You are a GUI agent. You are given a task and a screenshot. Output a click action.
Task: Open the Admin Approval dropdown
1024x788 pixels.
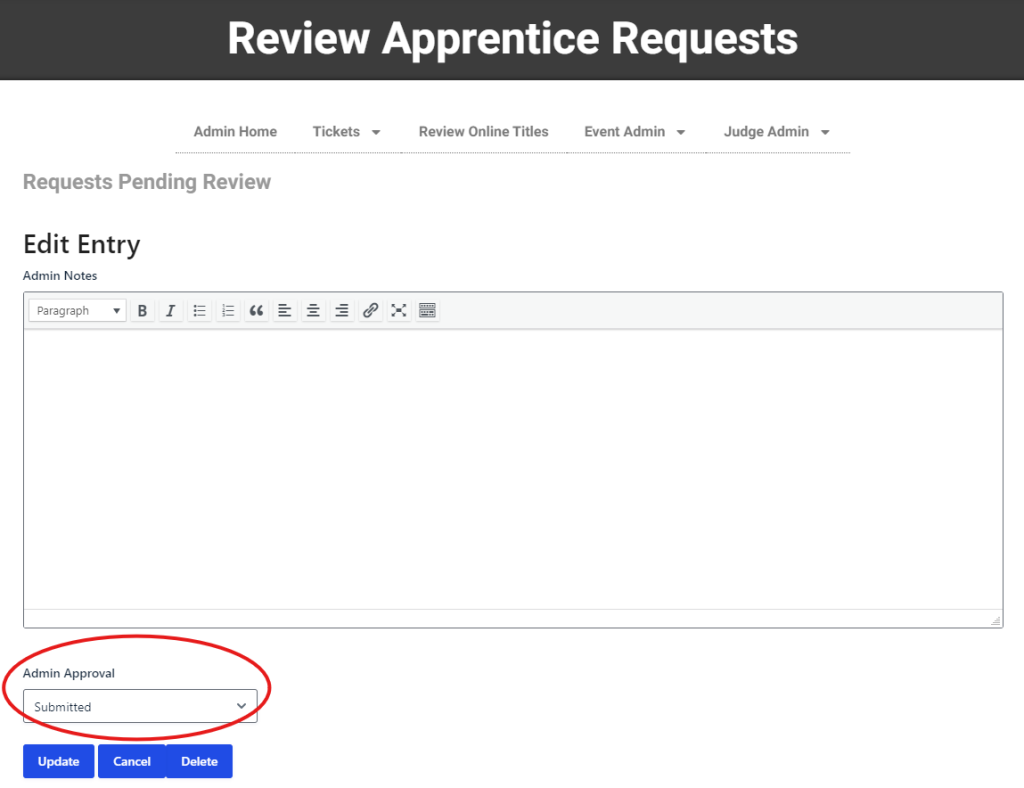click(x=140, y=706)
